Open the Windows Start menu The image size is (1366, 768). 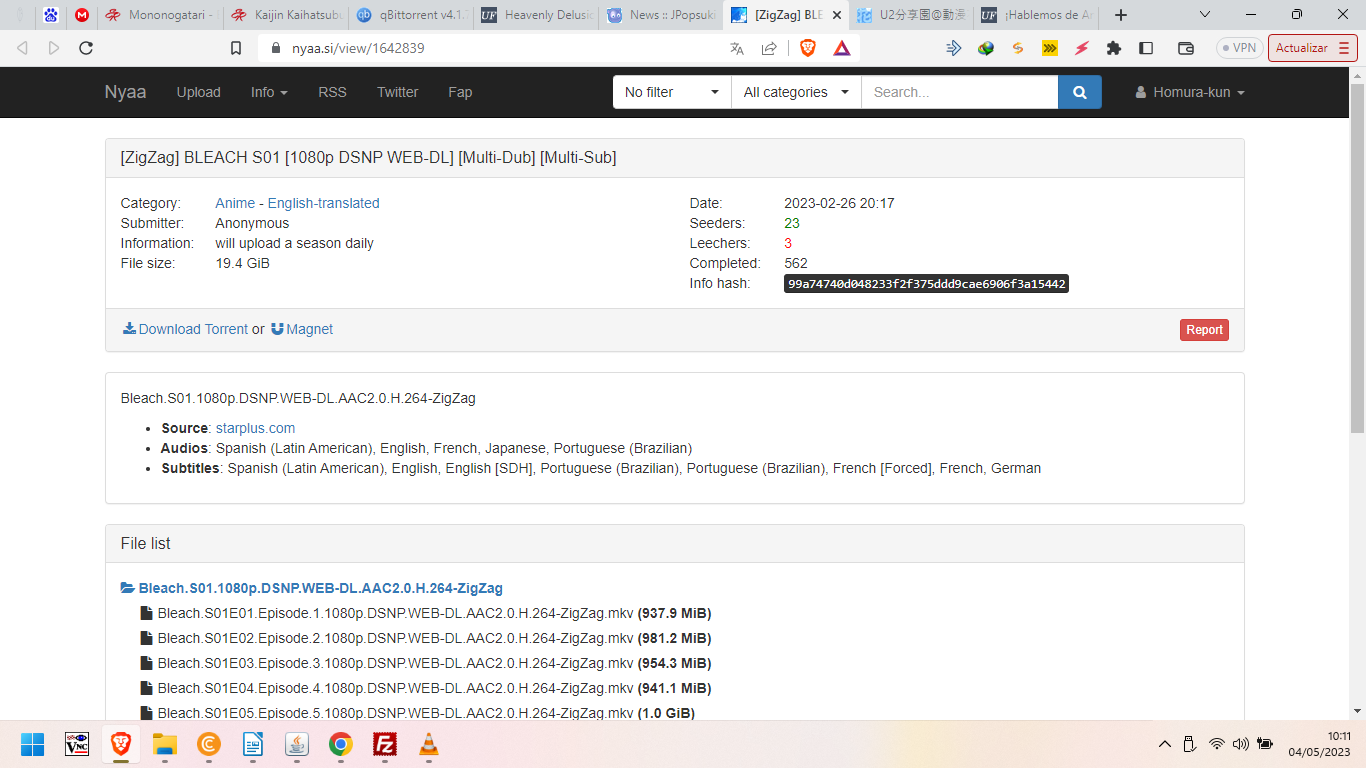pos(33,744)
